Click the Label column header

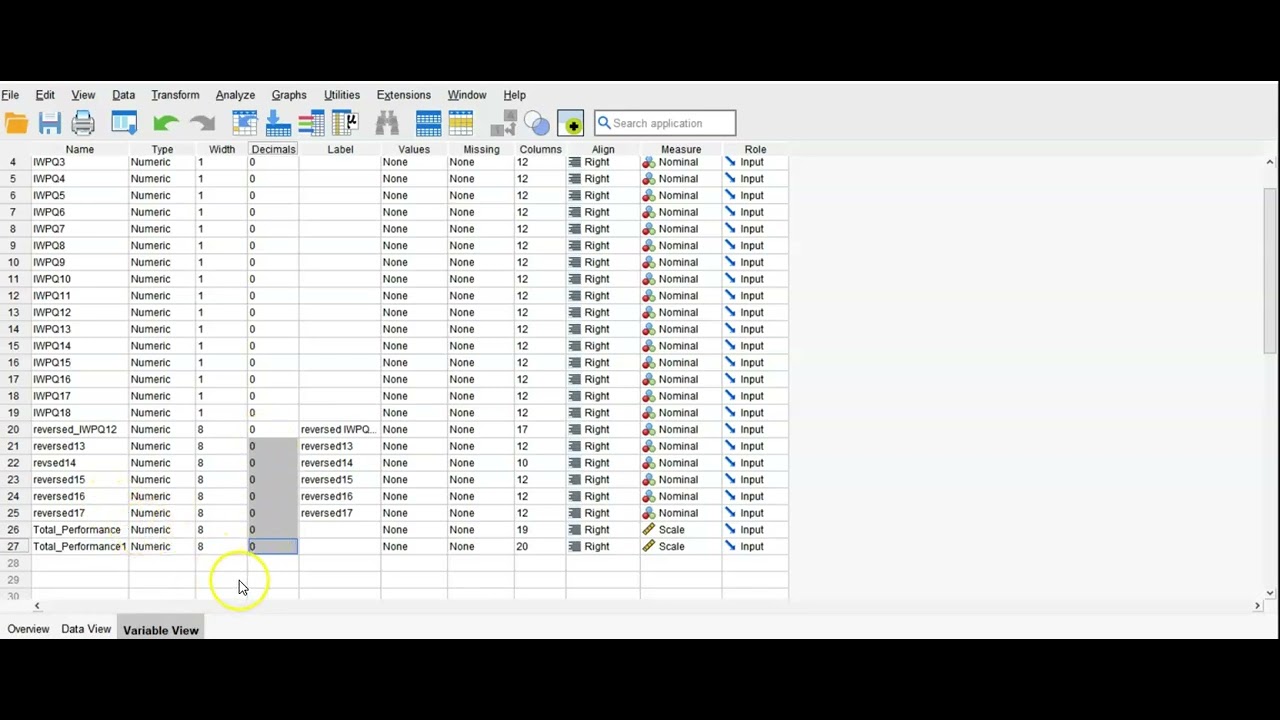click(340, 149)
